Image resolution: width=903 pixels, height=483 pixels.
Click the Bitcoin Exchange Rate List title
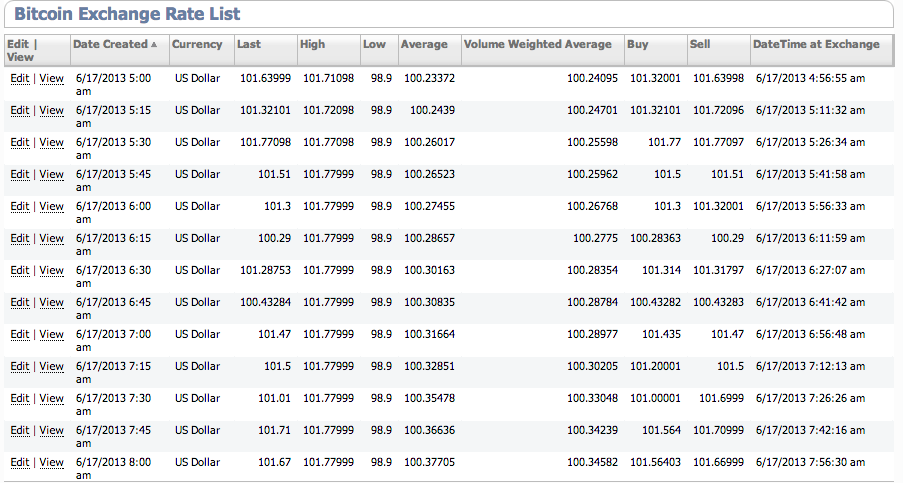tap(127, 14)
